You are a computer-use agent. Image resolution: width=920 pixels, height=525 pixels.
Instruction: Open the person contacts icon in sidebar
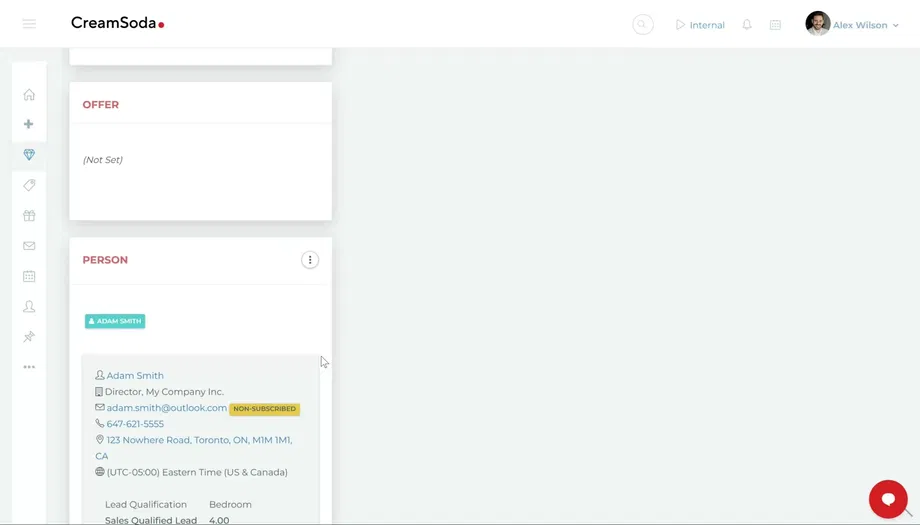29,306
